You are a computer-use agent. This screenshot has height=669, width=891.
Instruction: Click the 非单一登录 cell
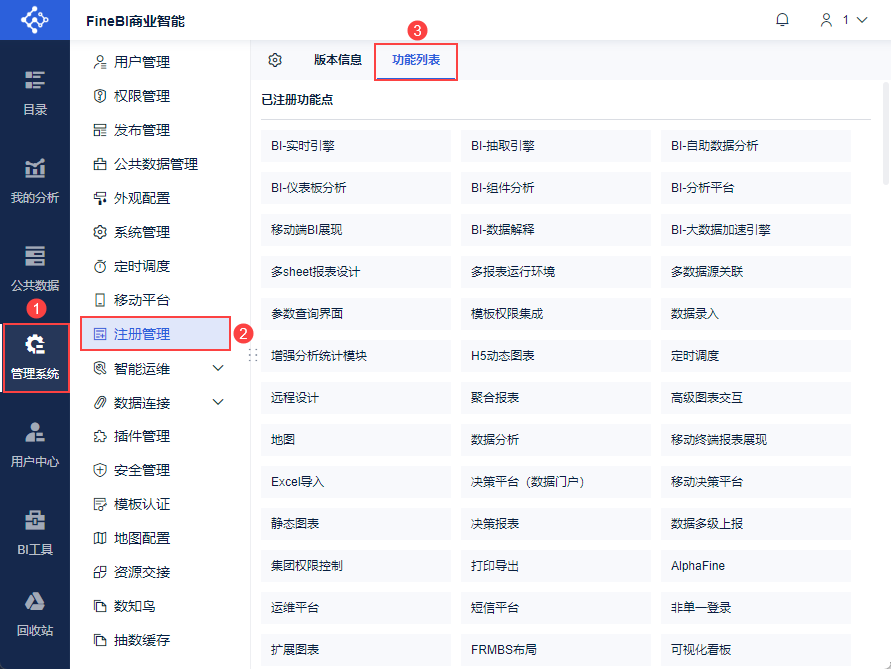point(756,608)
